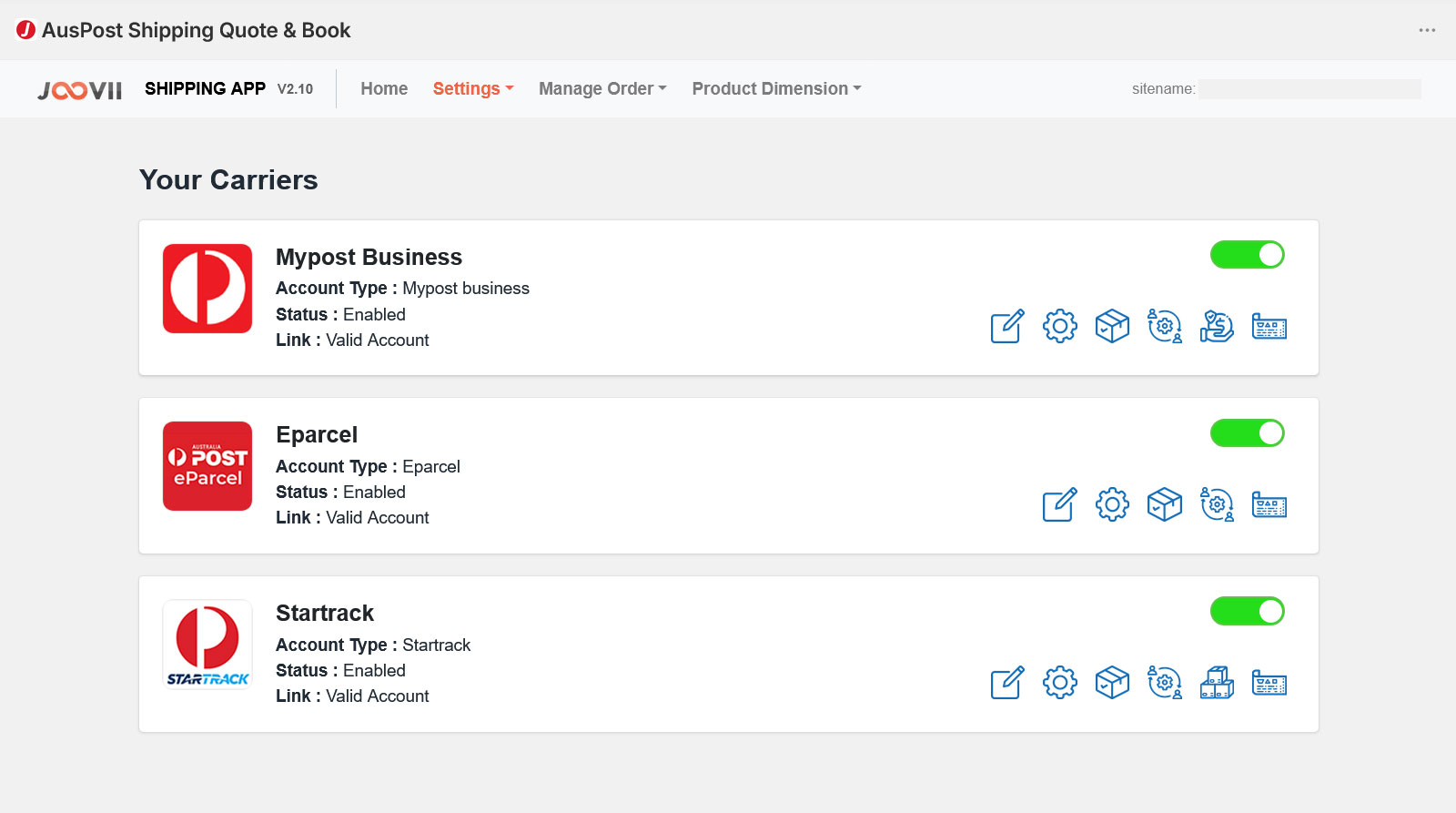Click the sitename input field
1456x813 pixels.
coord(1309,89)
